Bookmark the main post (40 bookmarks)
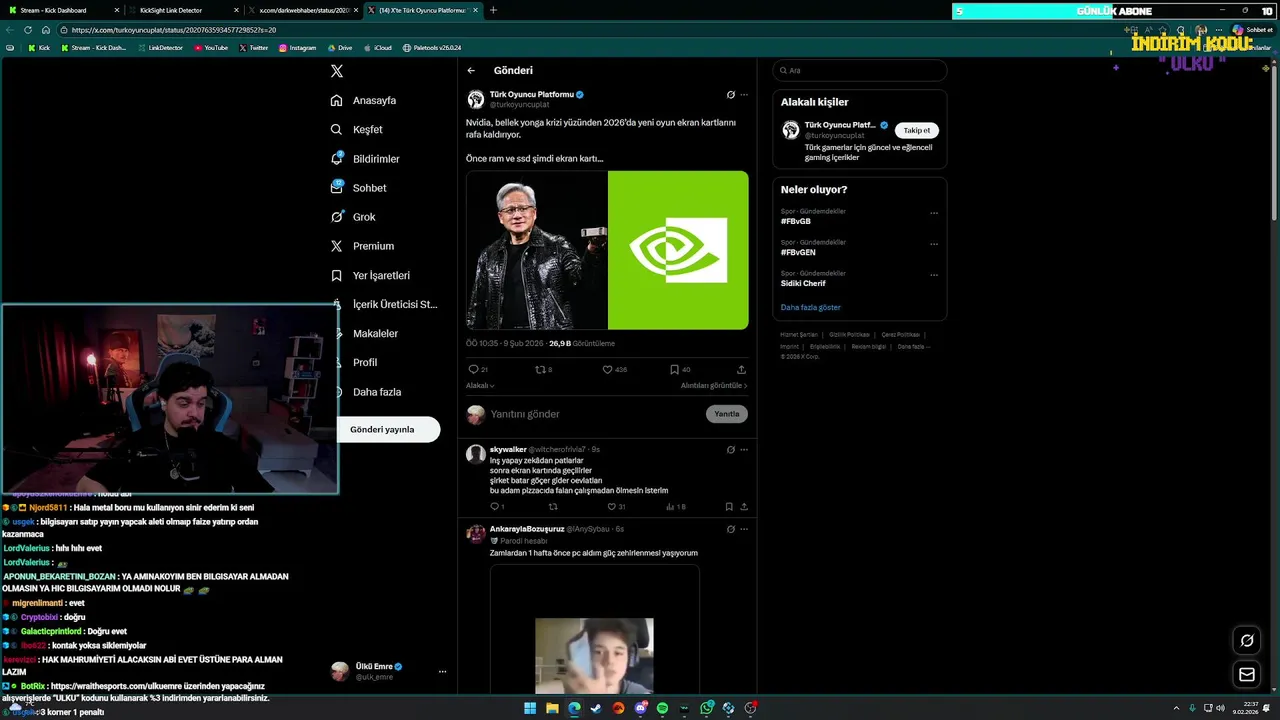Screen dimensions: 1280x720 (680, 369)
